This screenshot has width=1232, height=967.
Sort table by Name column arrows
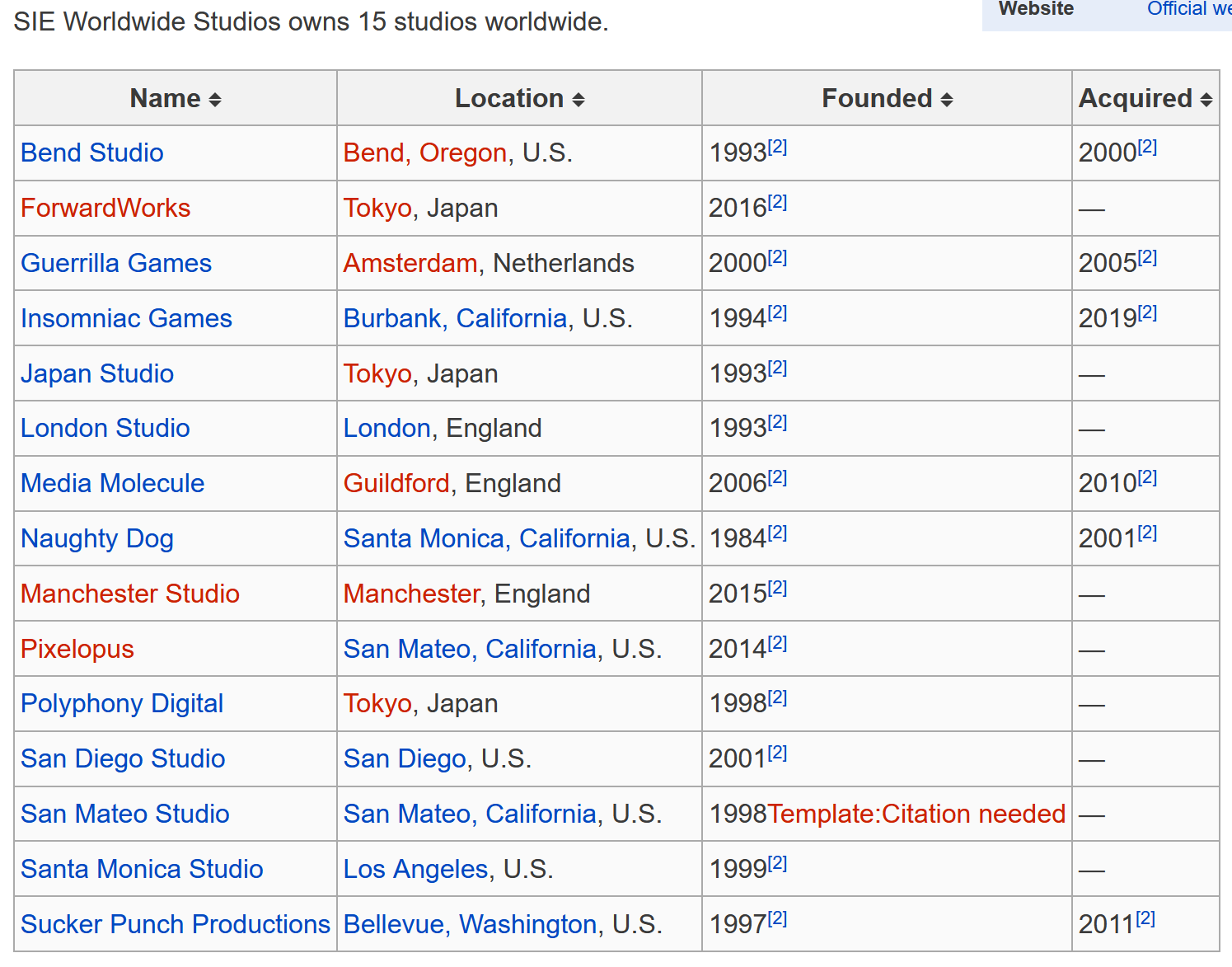[215, 100]
